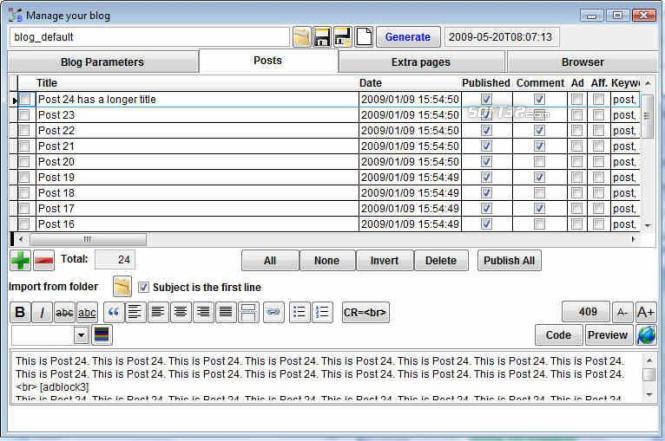Deselect posts with None button
665x441 pixels.
tap(327, 260)
